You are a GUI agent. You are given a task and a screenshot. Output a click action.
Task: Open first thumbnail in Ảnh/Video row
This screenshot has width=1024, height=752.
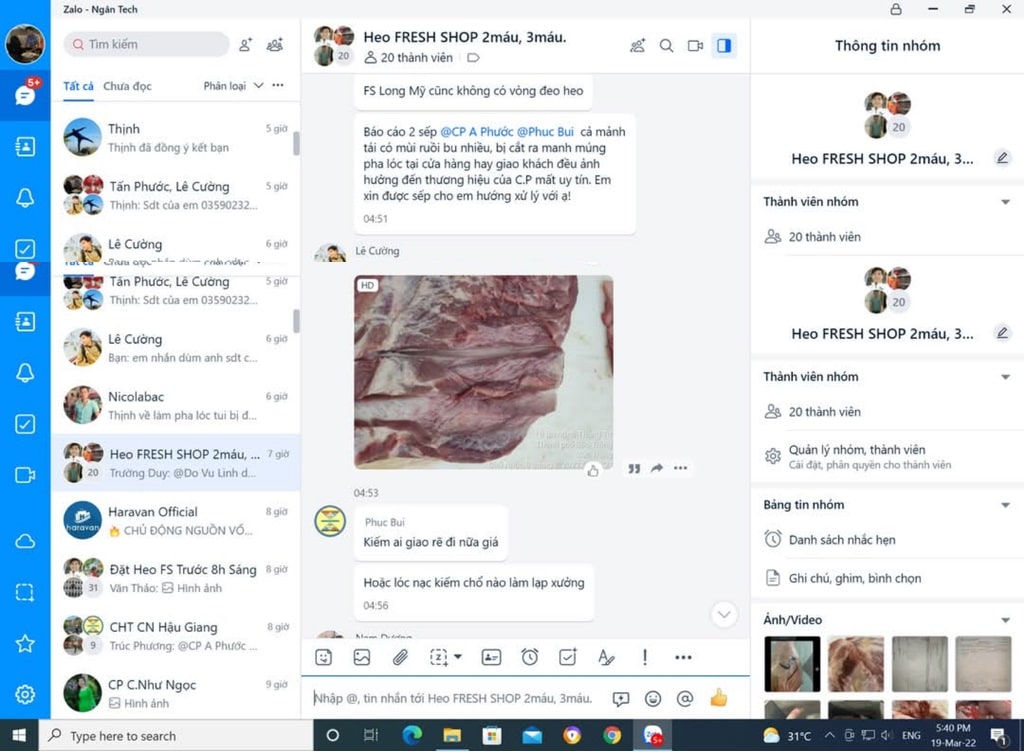pyautogui.click(x=792, y=664)
